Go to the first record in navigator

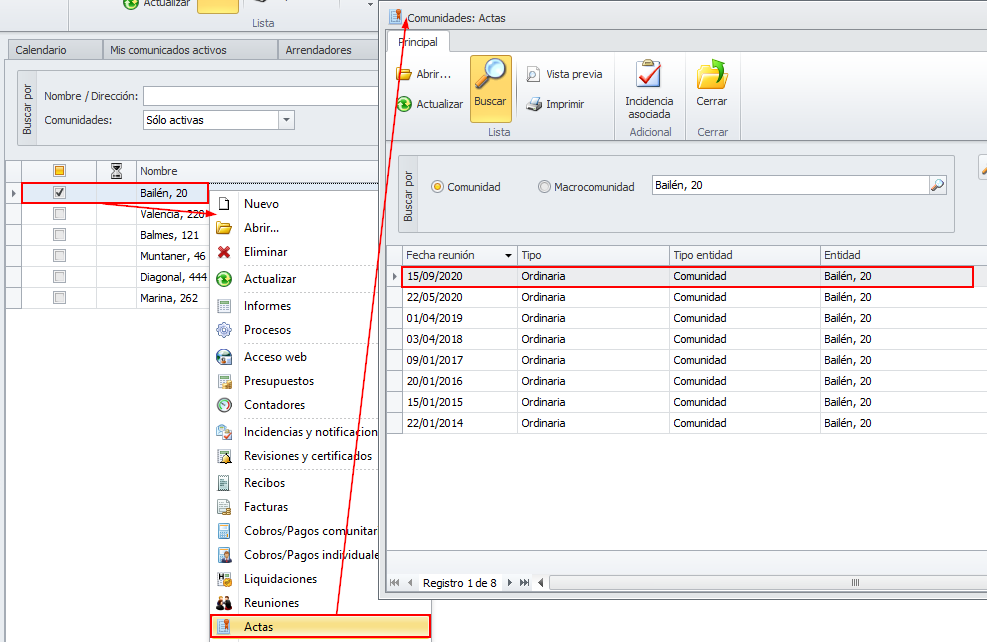395,583
